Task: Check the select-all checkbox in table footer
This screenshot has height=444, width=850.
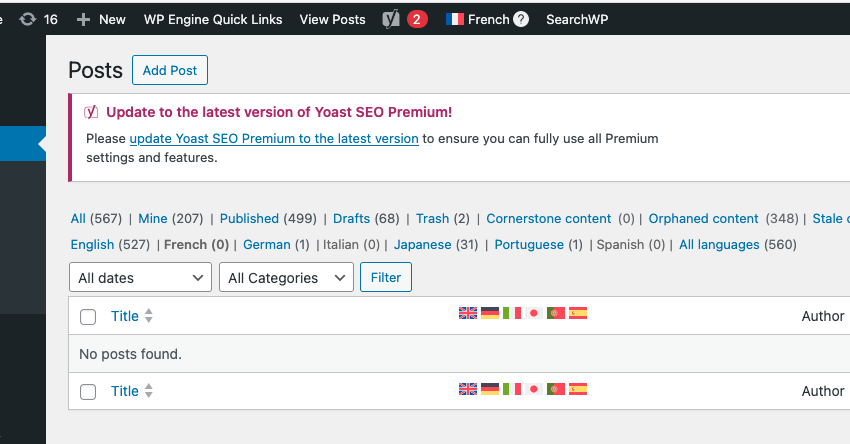Action: point(88,392)
